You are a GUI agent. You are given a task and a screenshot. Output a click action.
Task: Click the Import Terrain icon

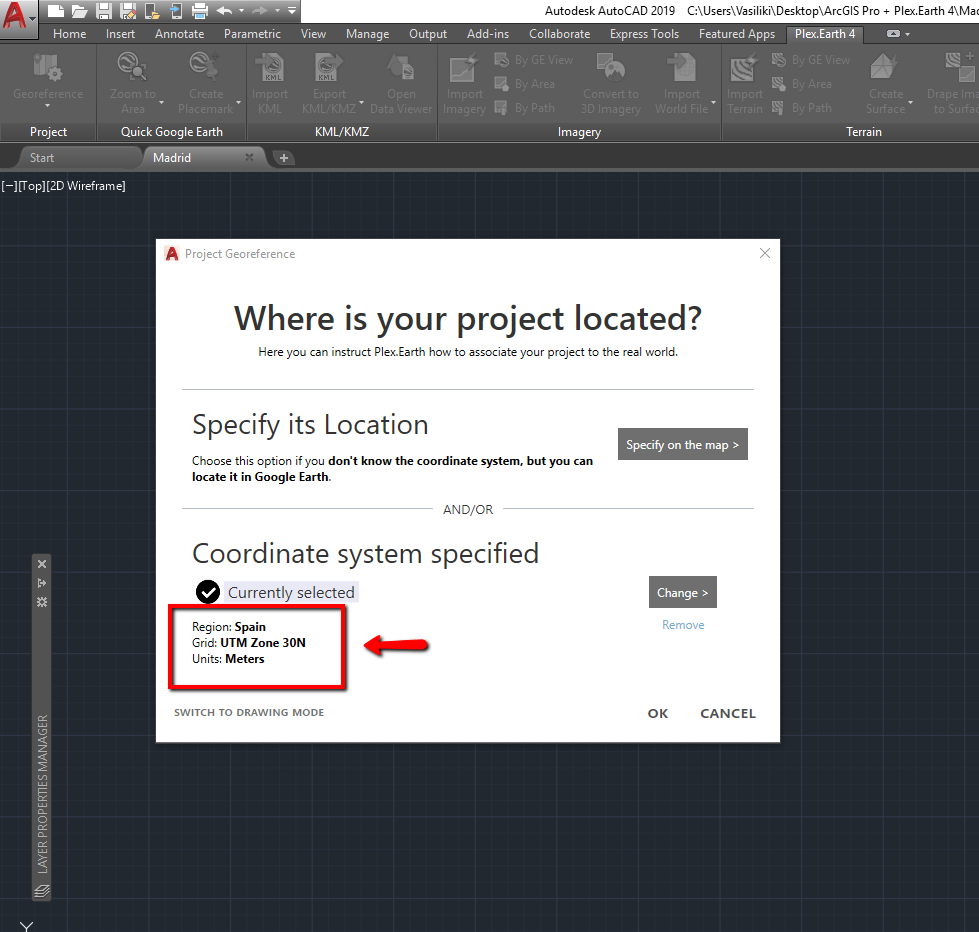click(744, 67)
